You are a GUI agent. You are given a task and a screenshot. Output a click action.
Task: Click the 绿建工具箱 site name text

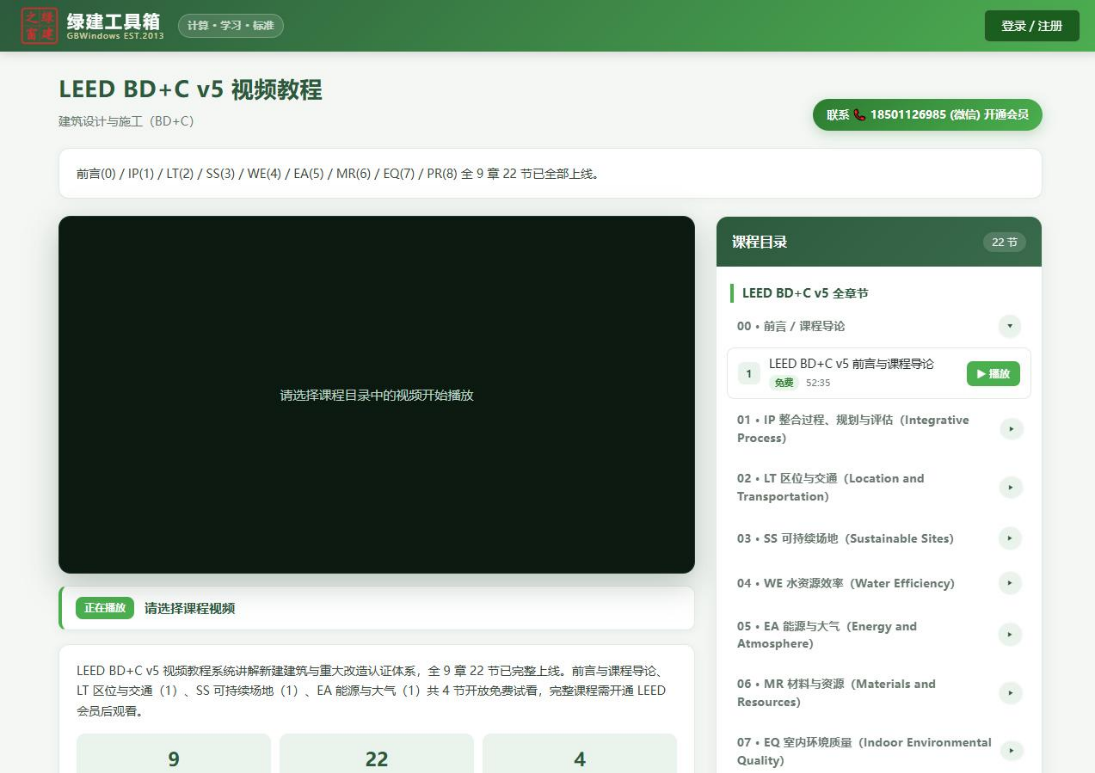point(113,22)
